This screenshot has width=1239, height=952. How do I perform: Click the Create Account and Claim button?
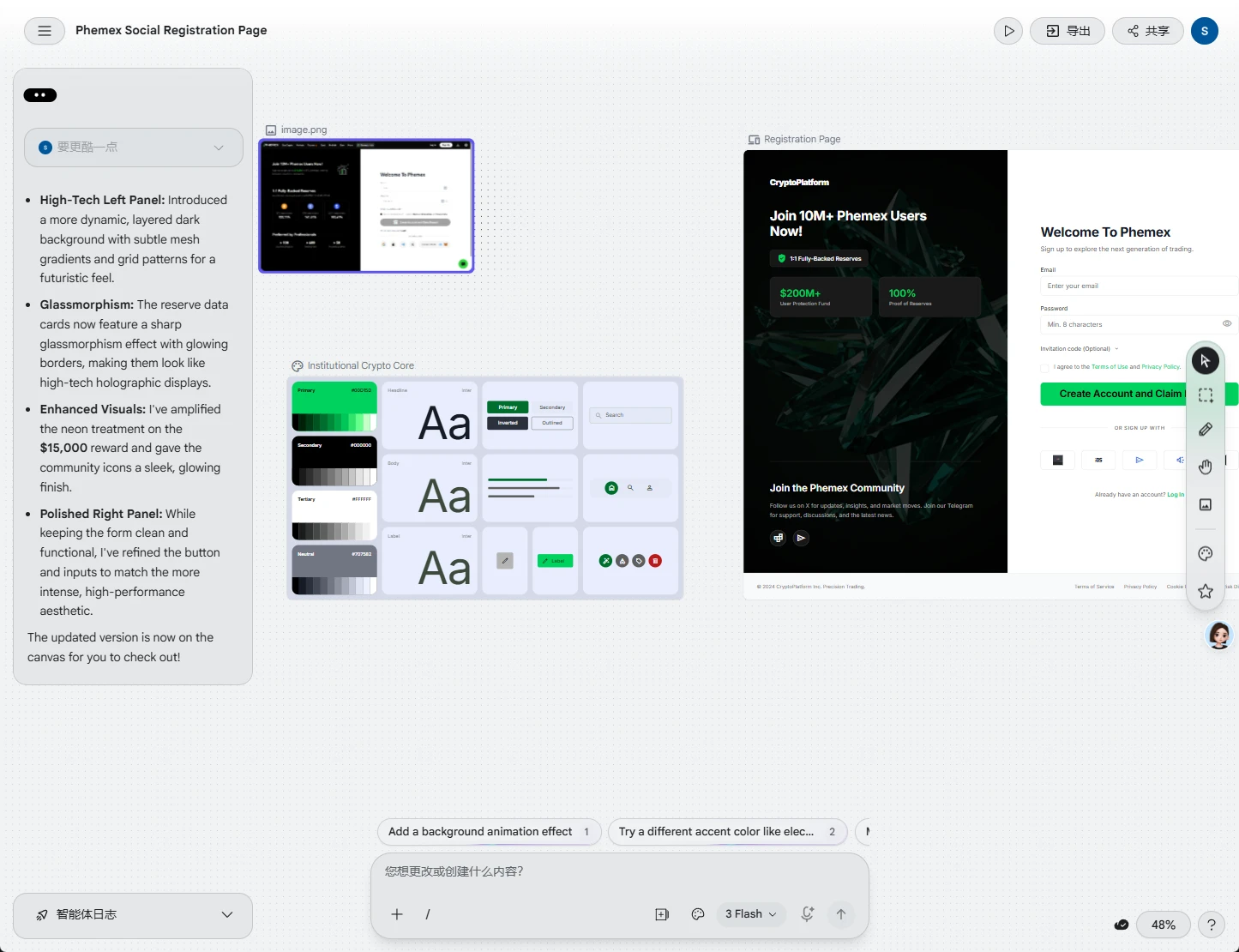coord(1139,394)
